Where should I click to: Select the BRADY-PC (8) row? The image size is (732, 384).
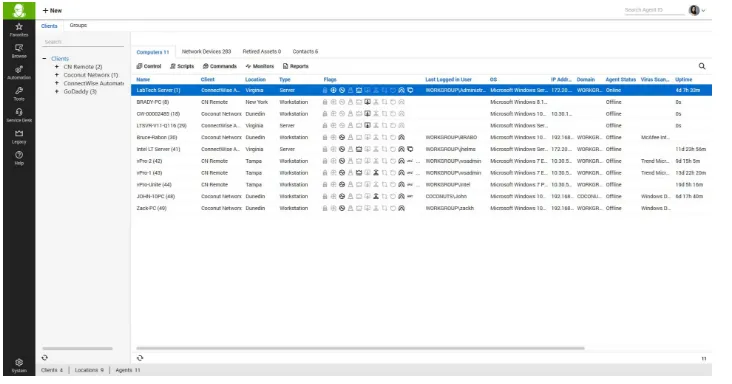tap(421, 102)
